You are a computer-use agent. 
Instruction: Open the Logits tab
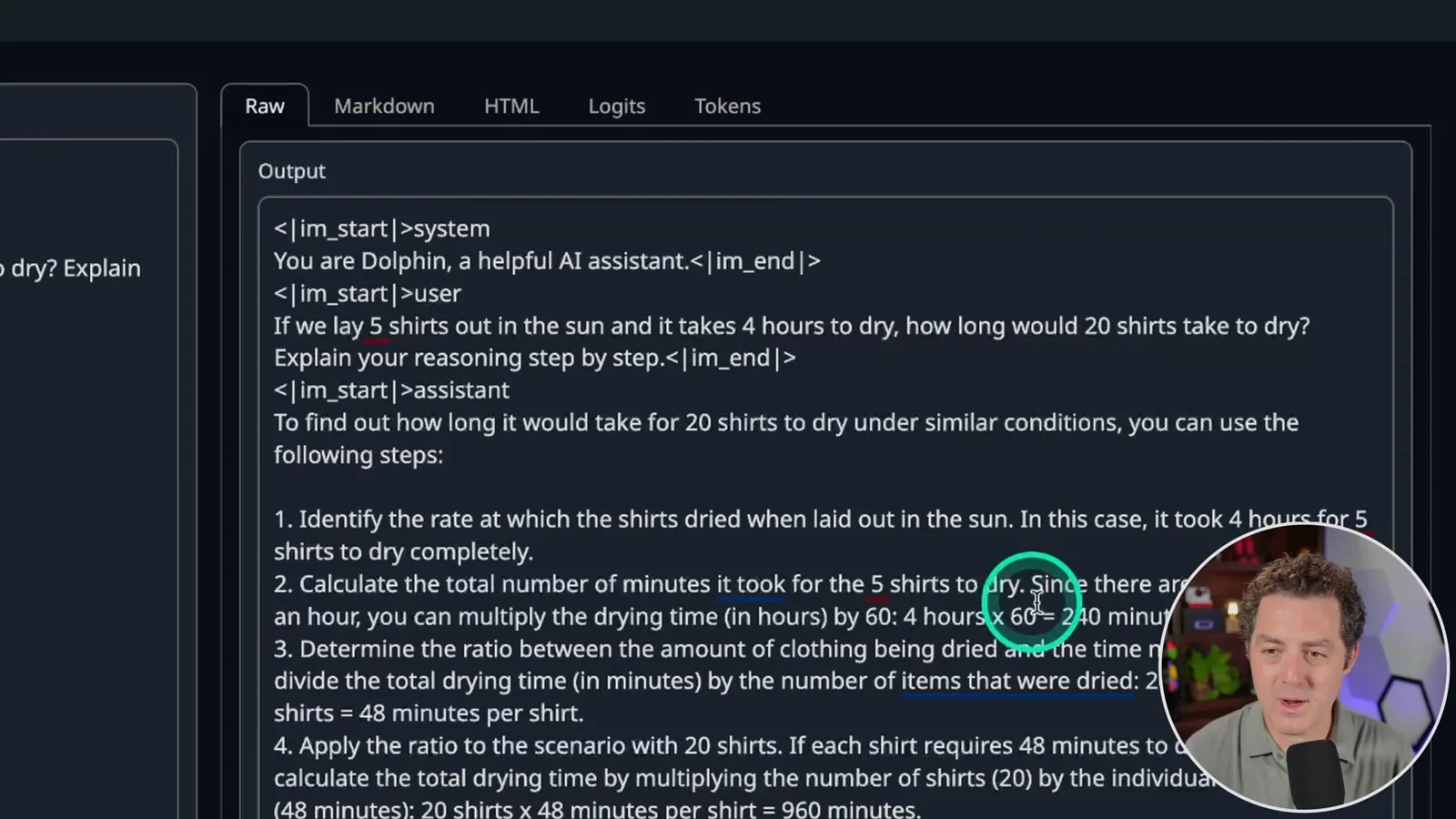tap(616, 106)
